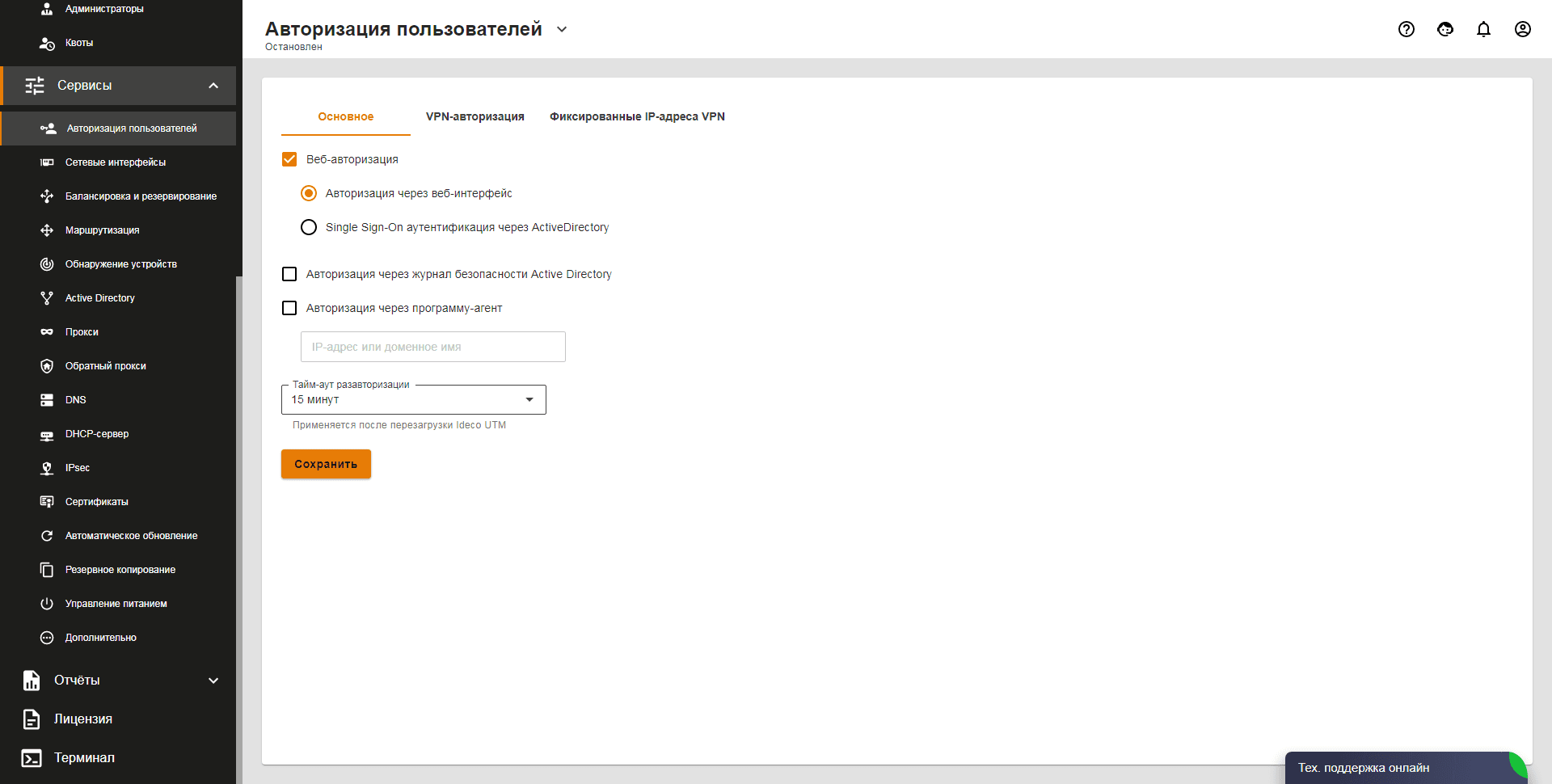Screen dimensions: 1552x784
Task: Click the Резервное копирование copy icon
Action: point(47,570)
